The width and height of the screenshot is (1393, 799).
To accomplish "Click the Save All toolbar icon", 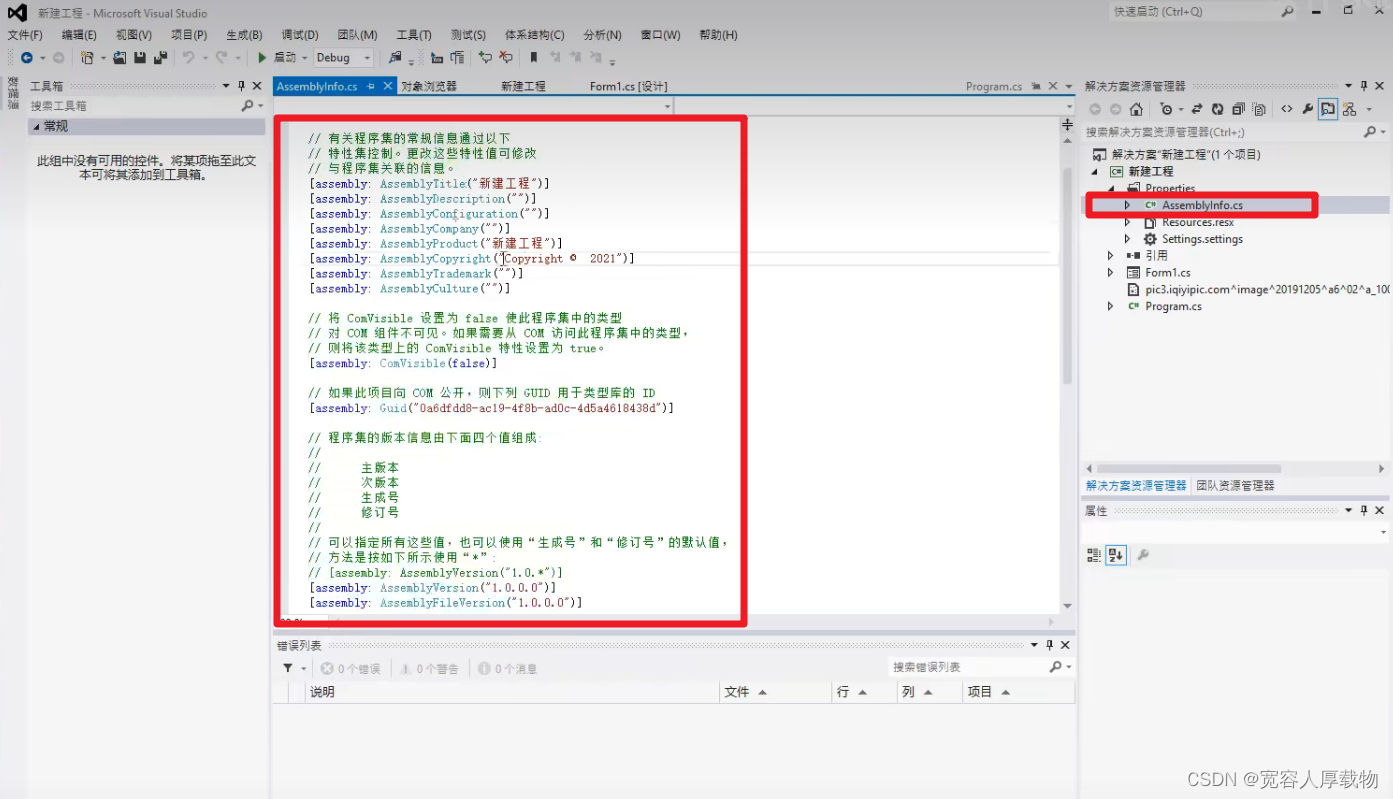I will click(159, 58).
